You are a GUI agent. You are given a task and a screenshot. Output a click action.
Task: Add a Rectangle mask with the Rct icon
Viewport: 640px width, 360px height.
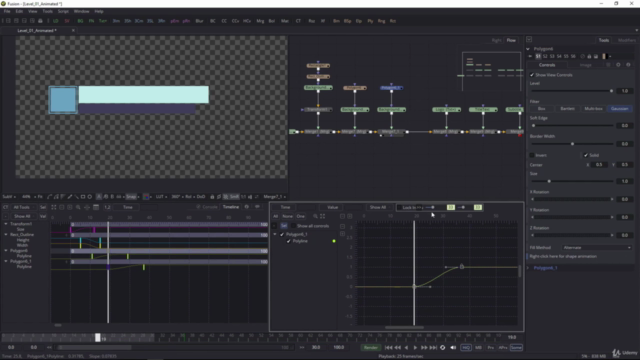(393, 21)
